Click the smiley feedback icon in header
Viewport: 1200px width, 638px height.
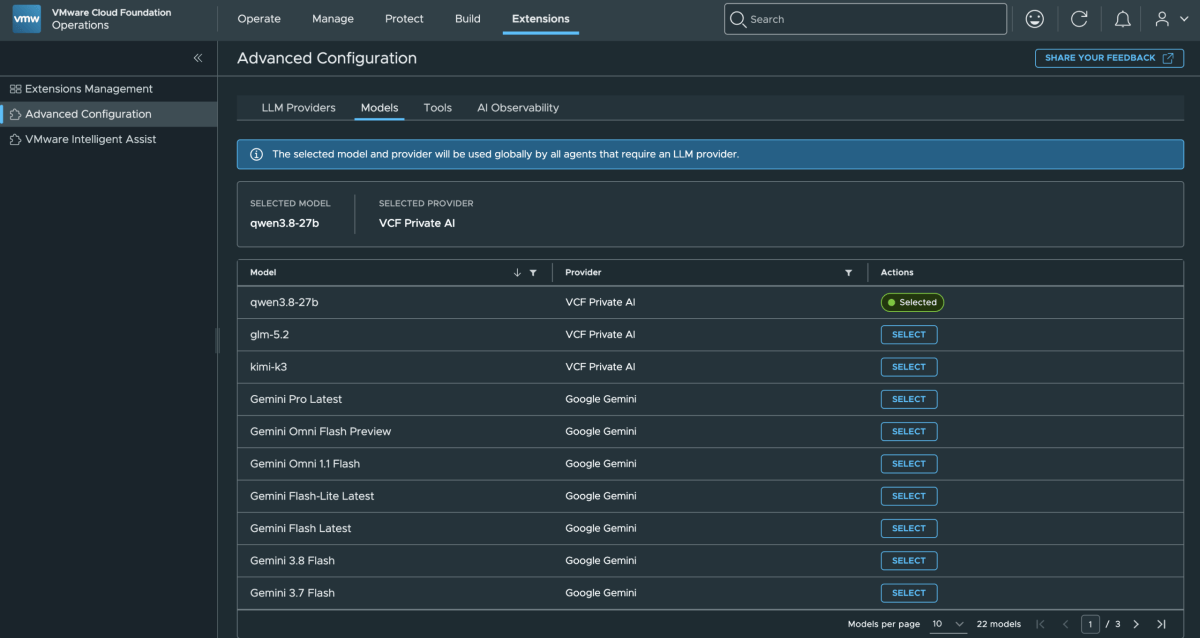pos(1035,19)
